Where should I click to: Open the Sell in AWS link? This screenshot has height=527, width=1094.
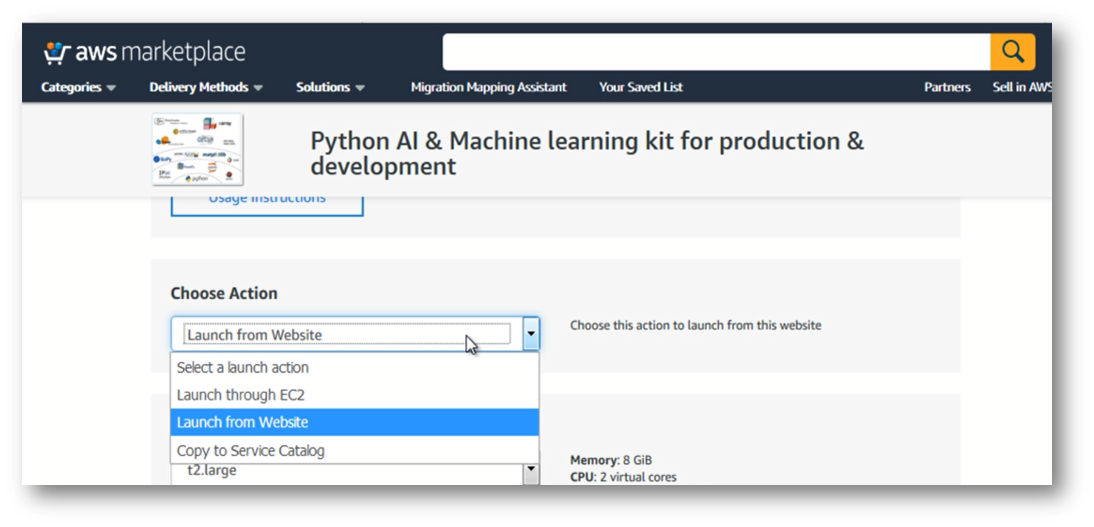1021,87
